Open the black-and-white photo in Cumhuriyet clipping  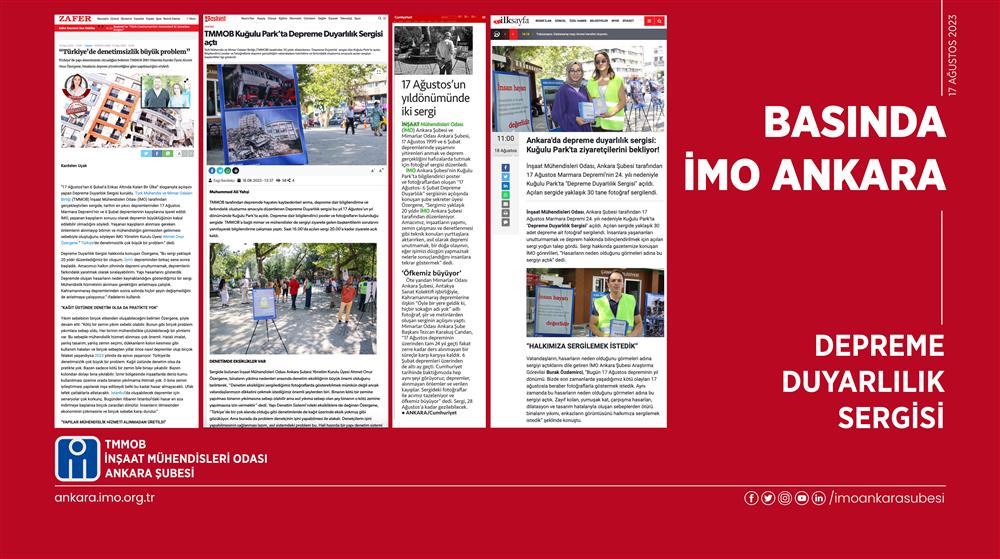point(433,50)
